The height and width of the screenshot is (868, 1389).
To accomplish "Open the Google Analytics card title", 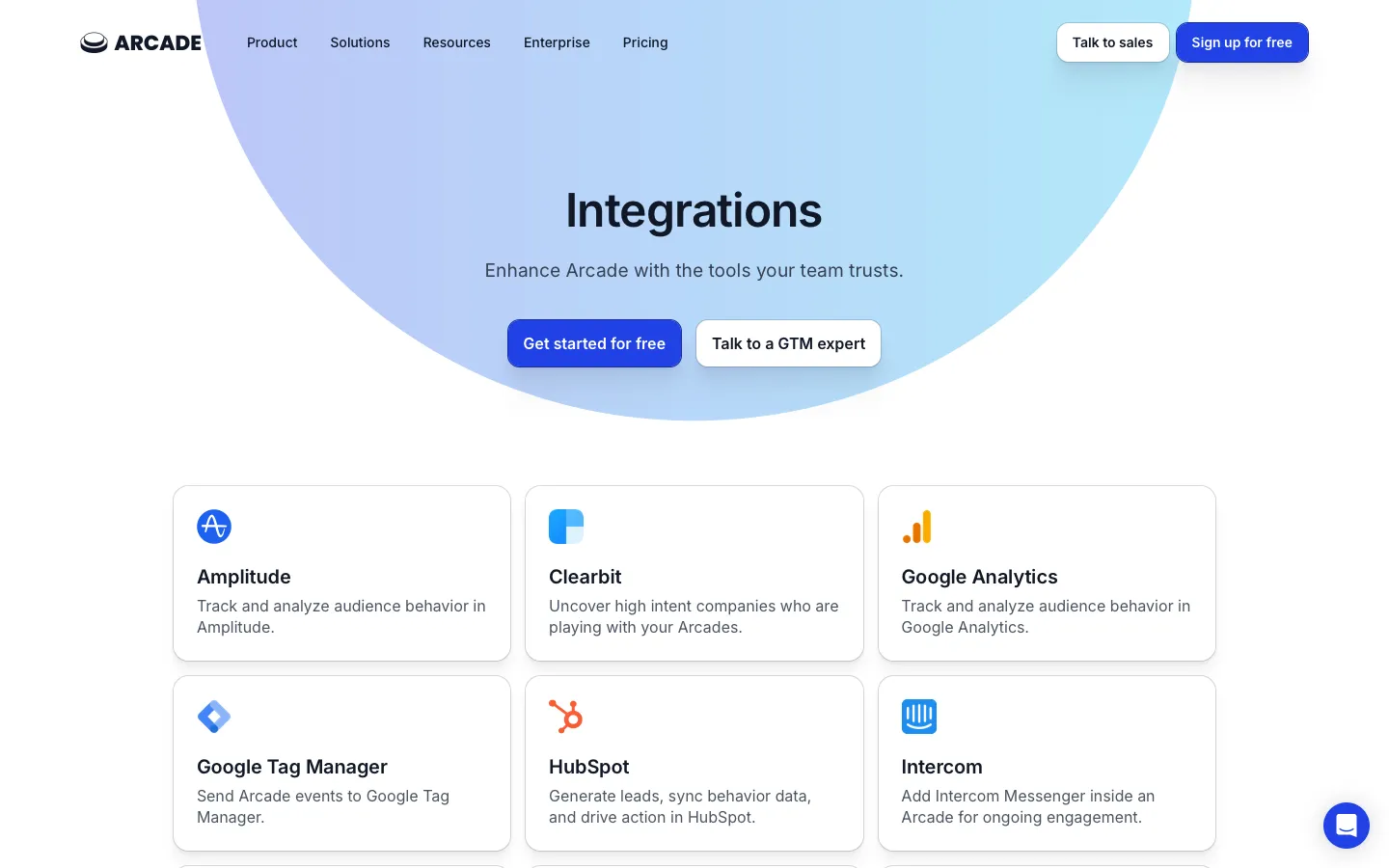I will (979, 577).
